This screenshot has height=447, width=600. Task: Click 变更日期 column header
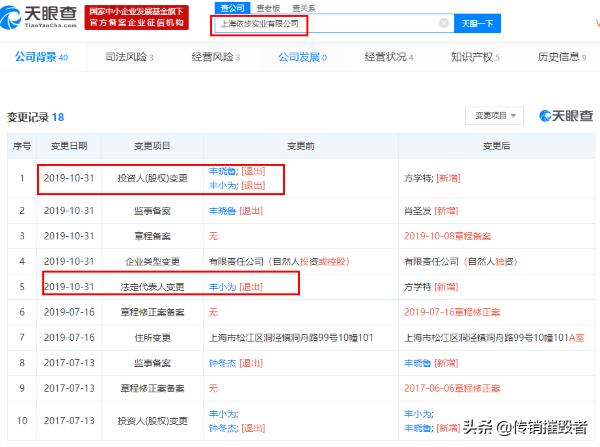69,146
